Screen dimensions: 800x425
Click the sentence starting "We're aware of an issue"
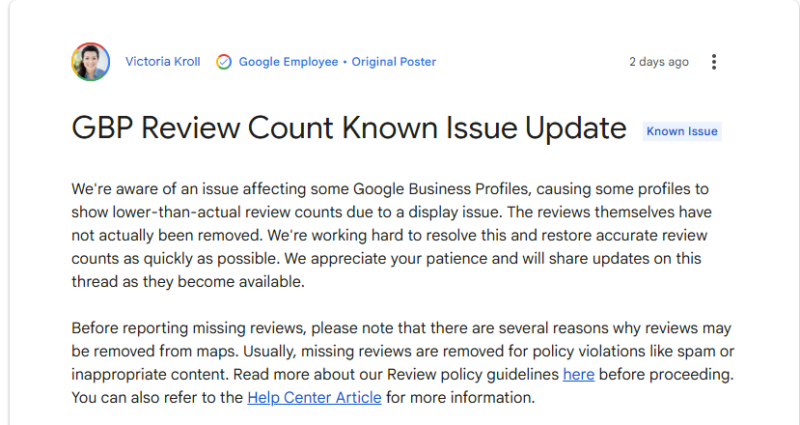(300, 189)
